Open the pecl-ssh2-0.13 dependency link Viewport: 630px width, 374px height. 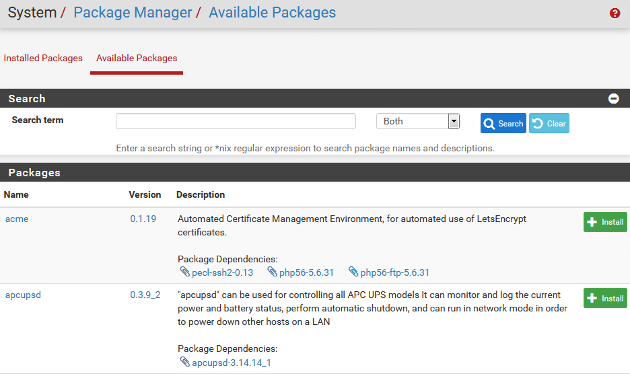tap(222, 273)
